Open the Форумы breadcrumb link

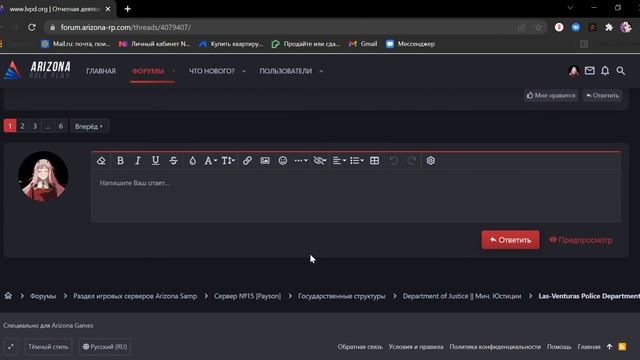(43, 296)
